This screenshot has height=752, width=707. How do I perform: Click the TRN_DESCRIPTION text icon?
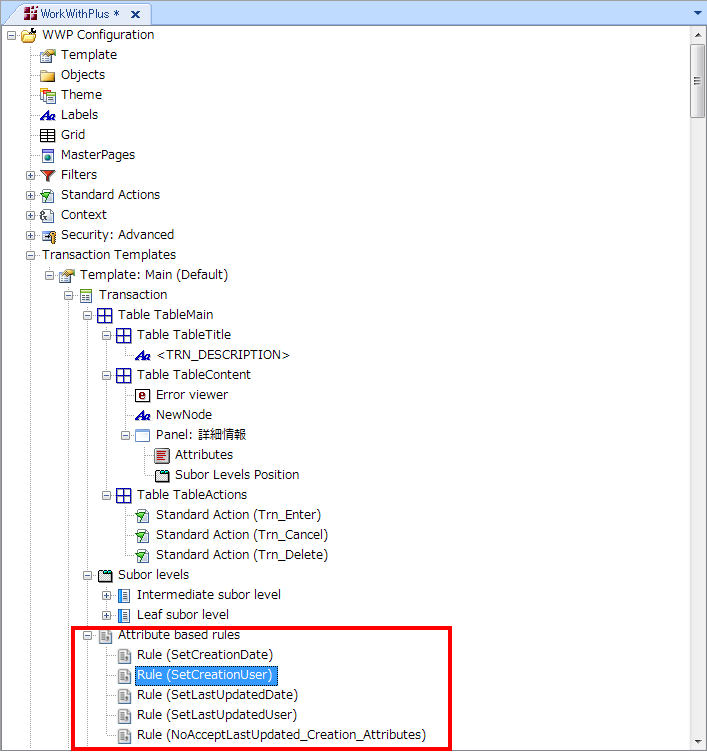142,355
